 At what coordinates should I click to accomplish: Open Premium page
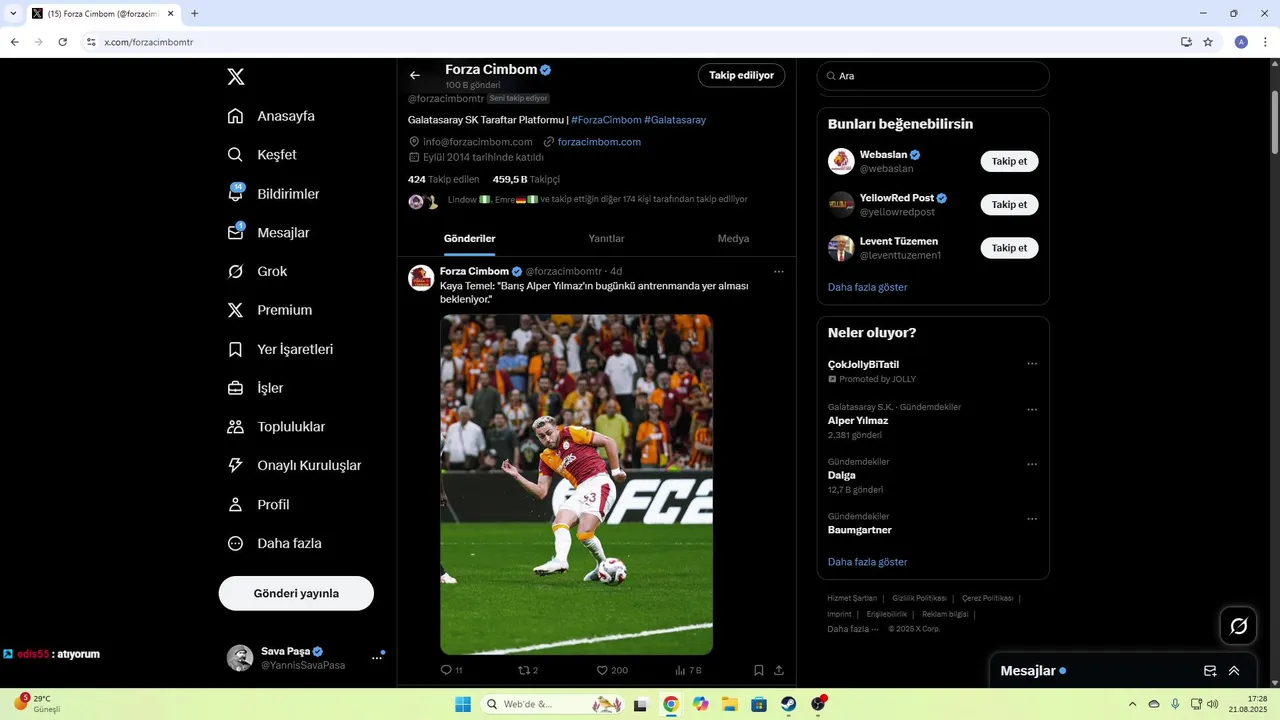(269, 311)
